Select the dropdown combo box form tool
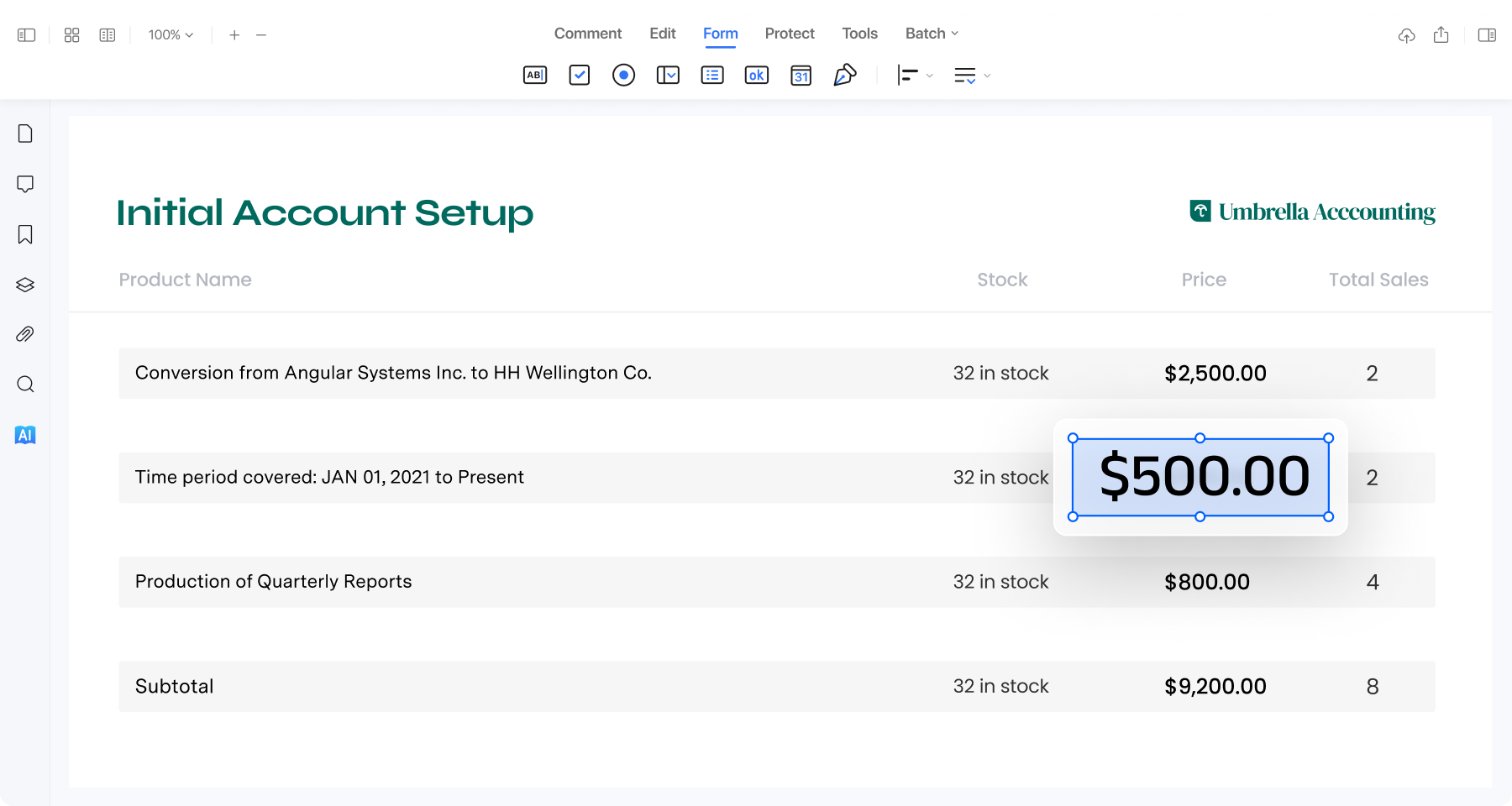The width and height of the screenshot is (1512, 806). point(668,76)
